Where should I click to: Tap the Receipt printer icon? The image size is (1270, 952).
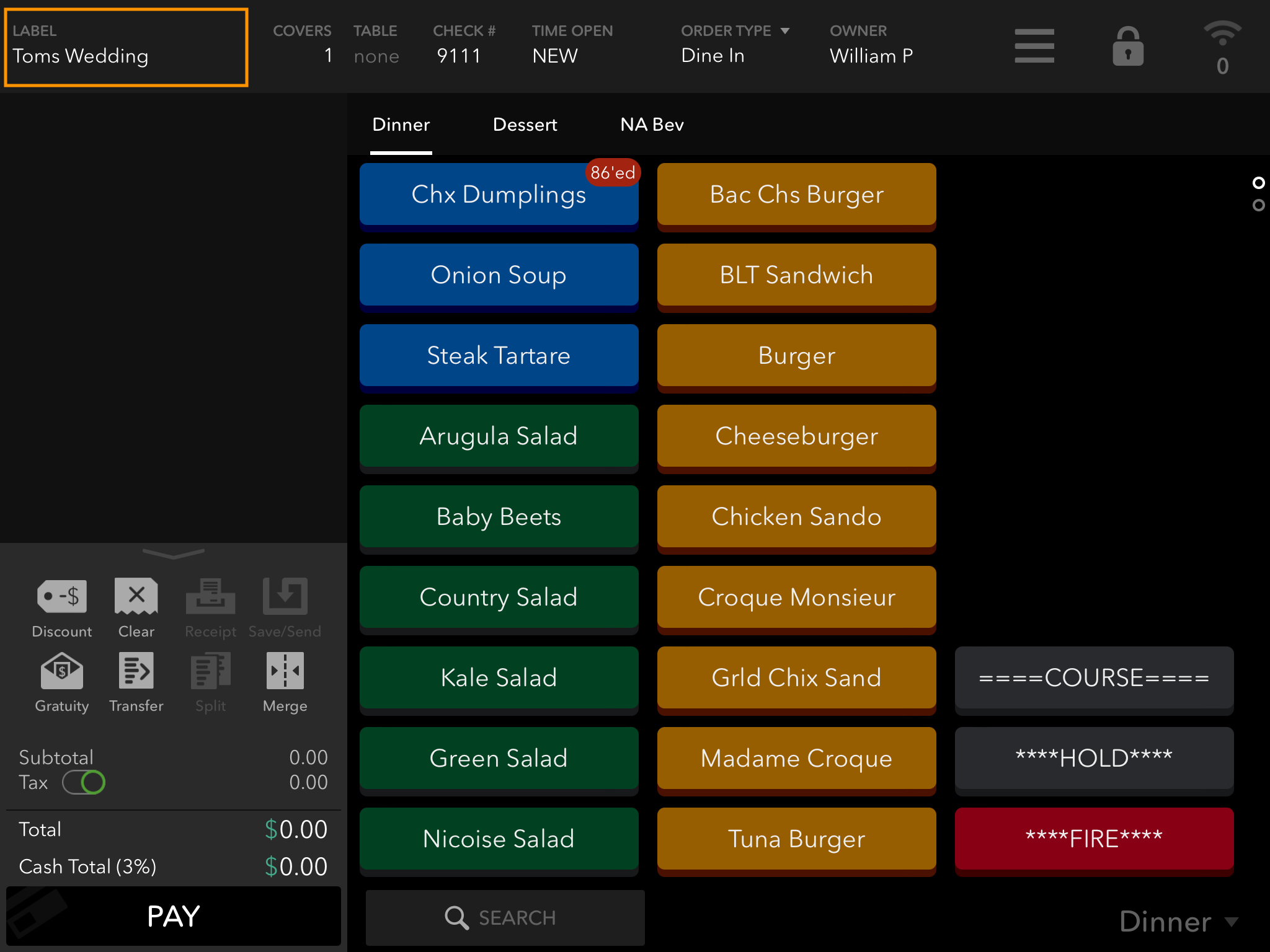click(x=211, y=596)
